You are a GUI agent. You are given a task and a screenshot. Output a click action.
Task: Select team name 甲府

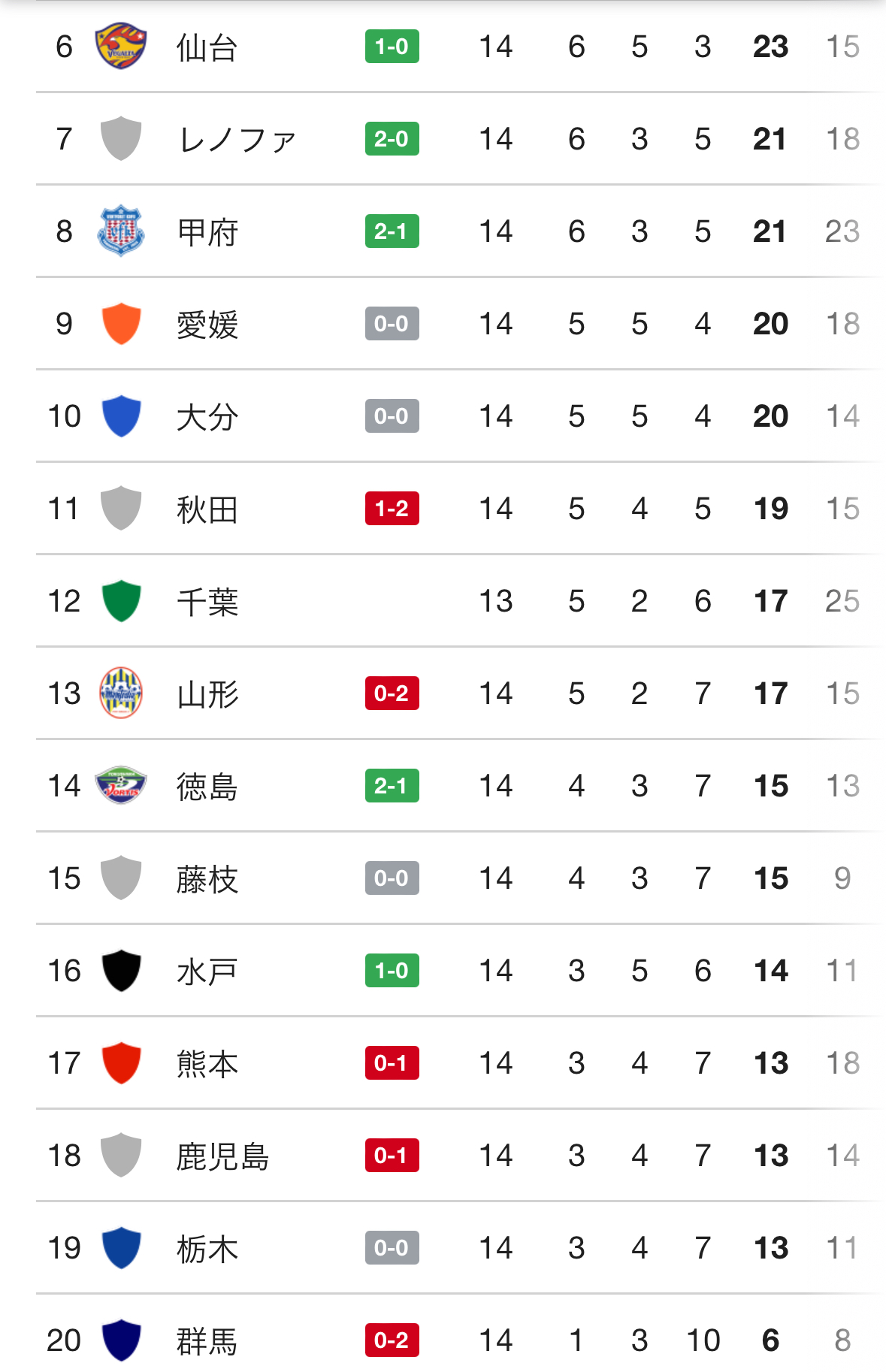click(x=207, y=232)
